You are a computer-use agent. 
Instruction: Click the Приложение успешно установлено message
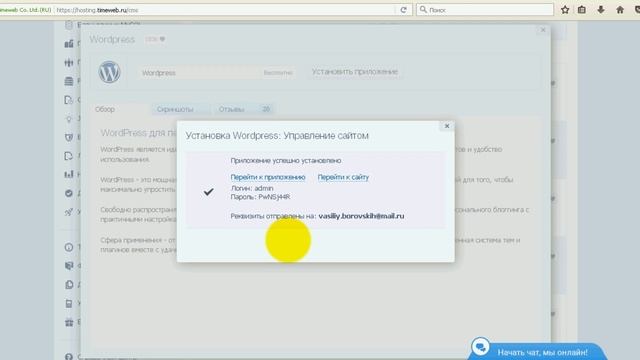coord(286,160)
